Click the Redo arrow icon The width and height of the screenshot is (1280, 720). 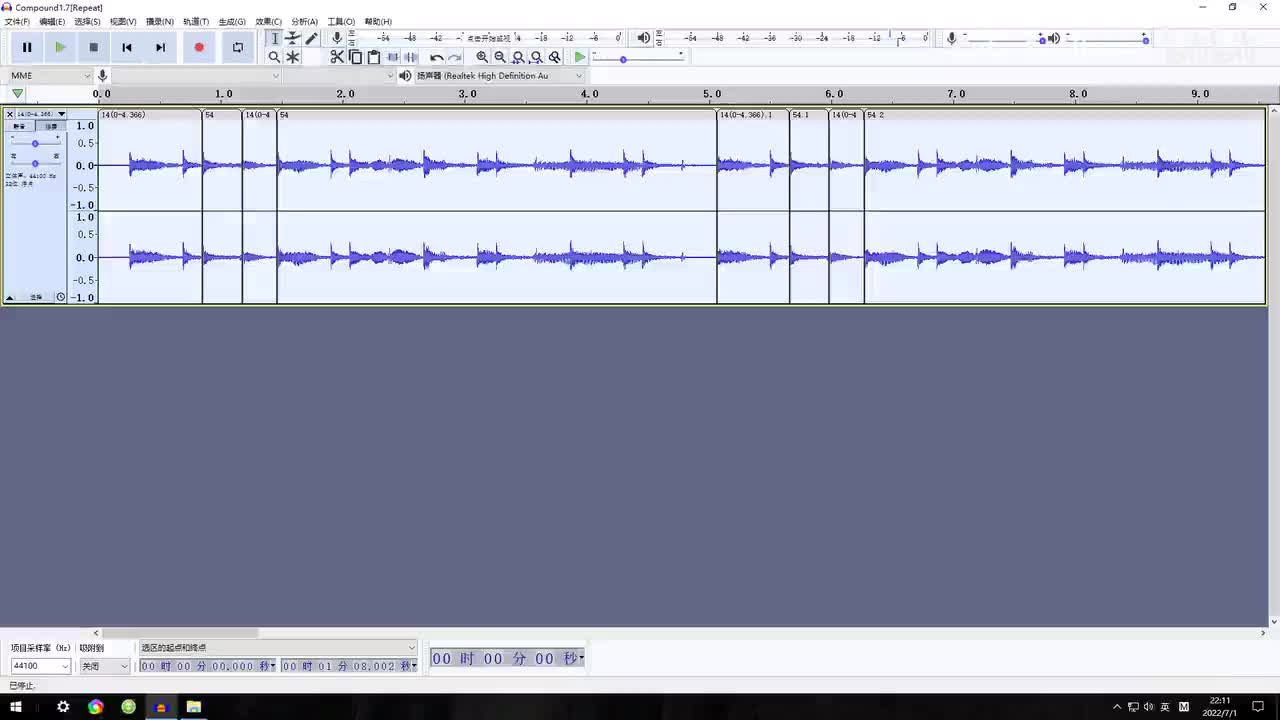click(x=454, y=57)
